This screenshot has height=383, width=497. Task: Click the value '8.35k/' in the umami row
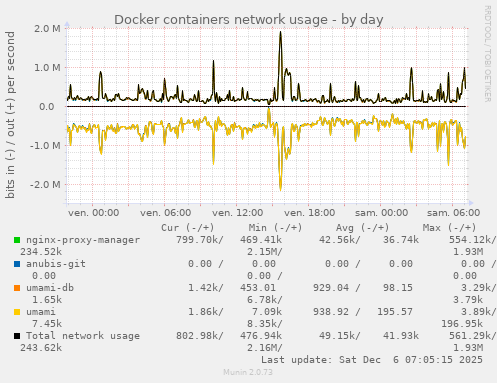pos(265,324)
